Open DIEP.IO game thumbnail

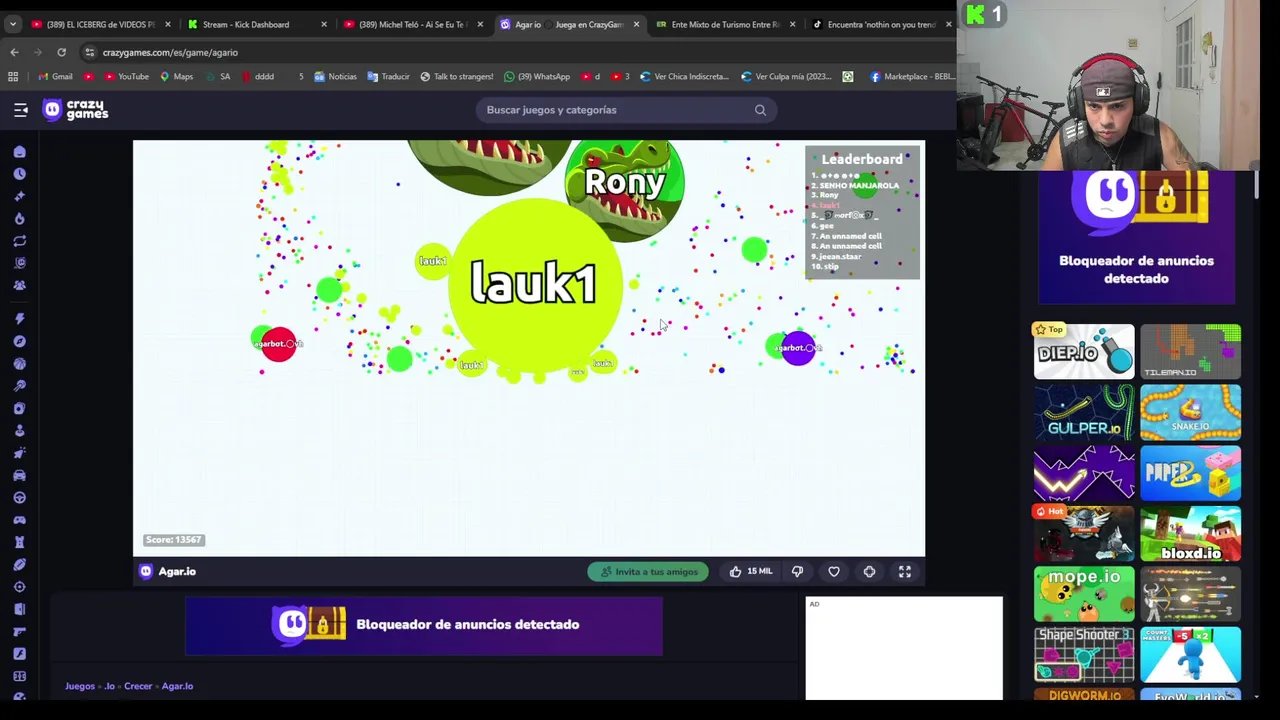[x=1084, y=352]
